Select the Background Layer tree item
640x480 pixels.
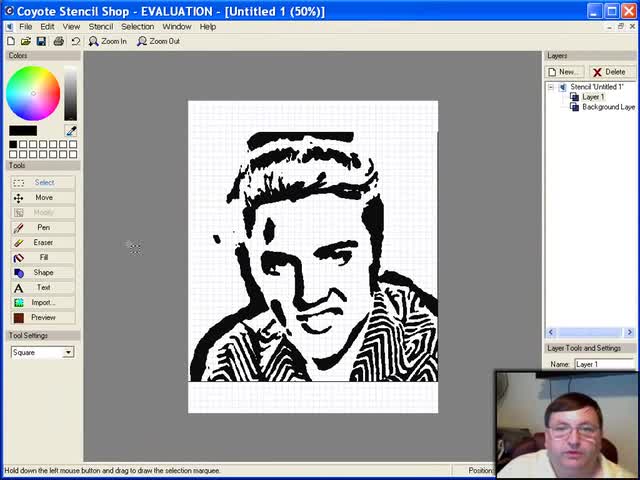click(608, 107)
